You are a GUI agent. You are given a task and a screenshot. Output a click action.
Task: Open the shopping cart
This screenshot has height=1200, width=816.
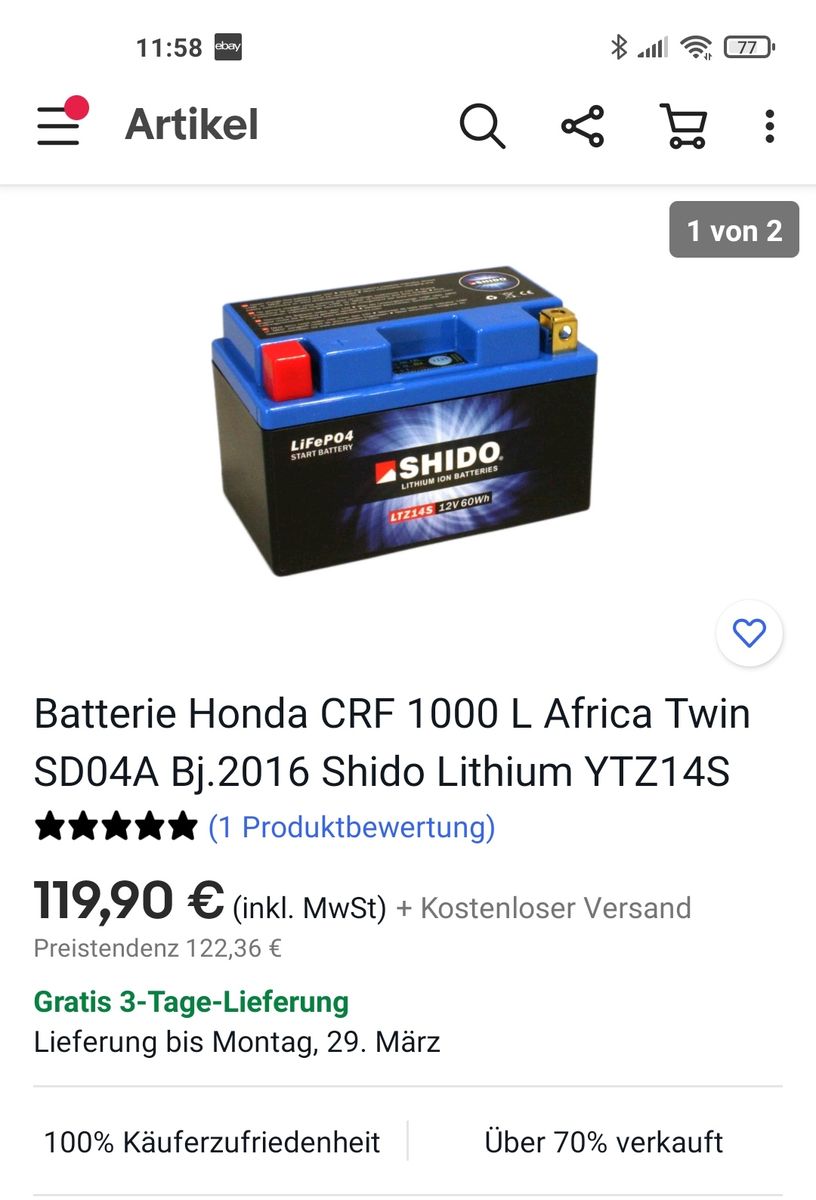[x=684, y=126]
